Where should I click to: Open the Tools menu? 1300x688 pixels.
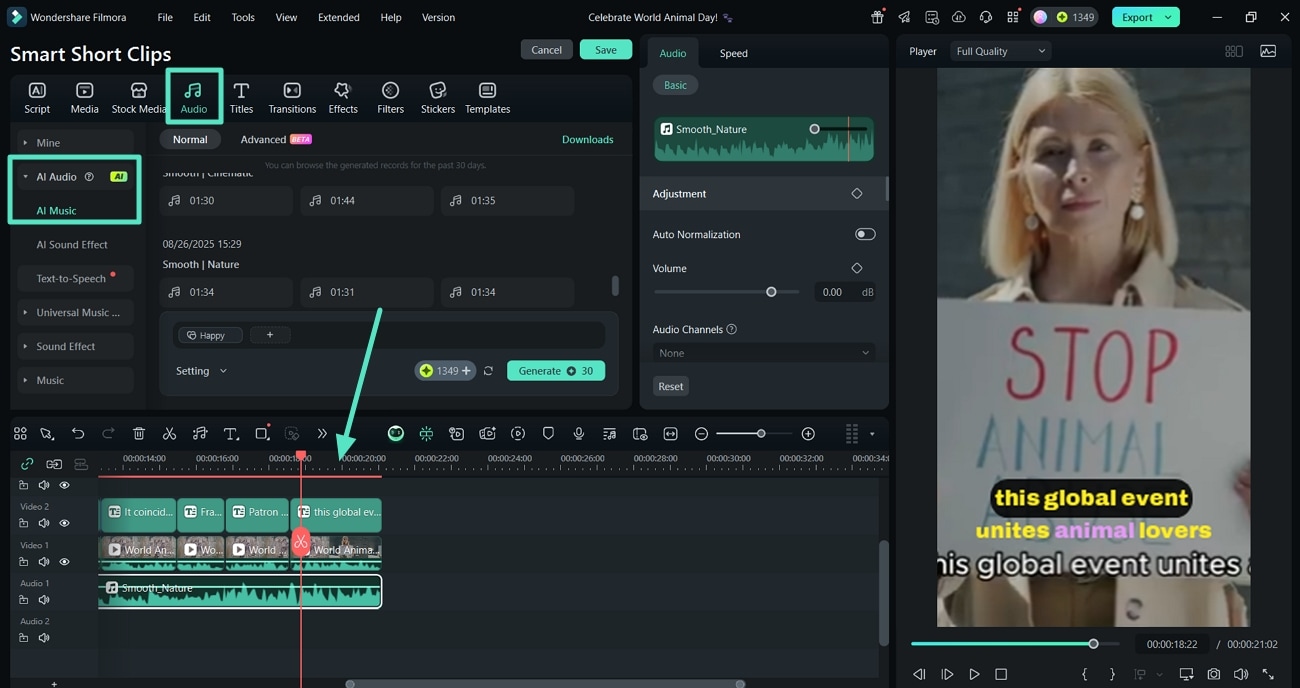coord(243,17)
